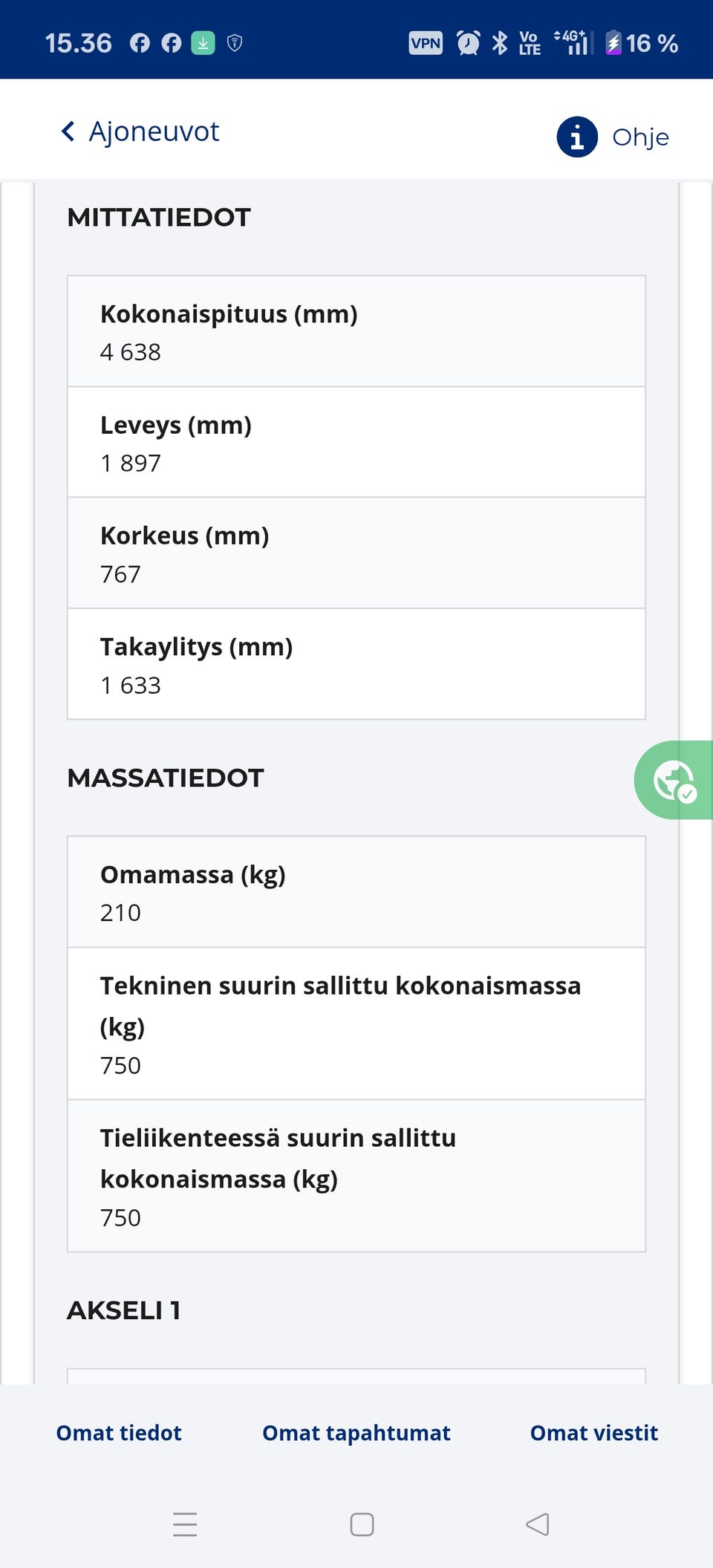Open the recent apps menu button

185,1524
